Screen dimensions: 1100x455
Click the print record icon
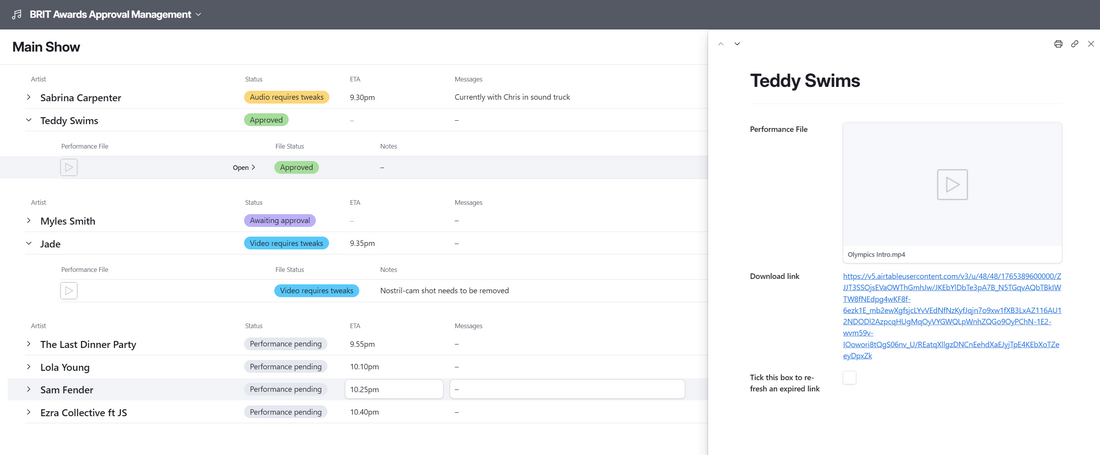1058,44
